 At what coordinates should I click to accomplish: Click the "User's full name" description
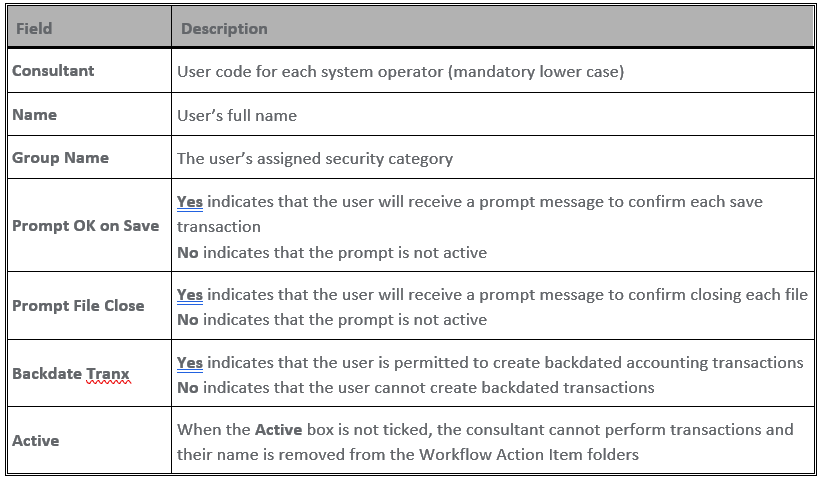(237, 115)
